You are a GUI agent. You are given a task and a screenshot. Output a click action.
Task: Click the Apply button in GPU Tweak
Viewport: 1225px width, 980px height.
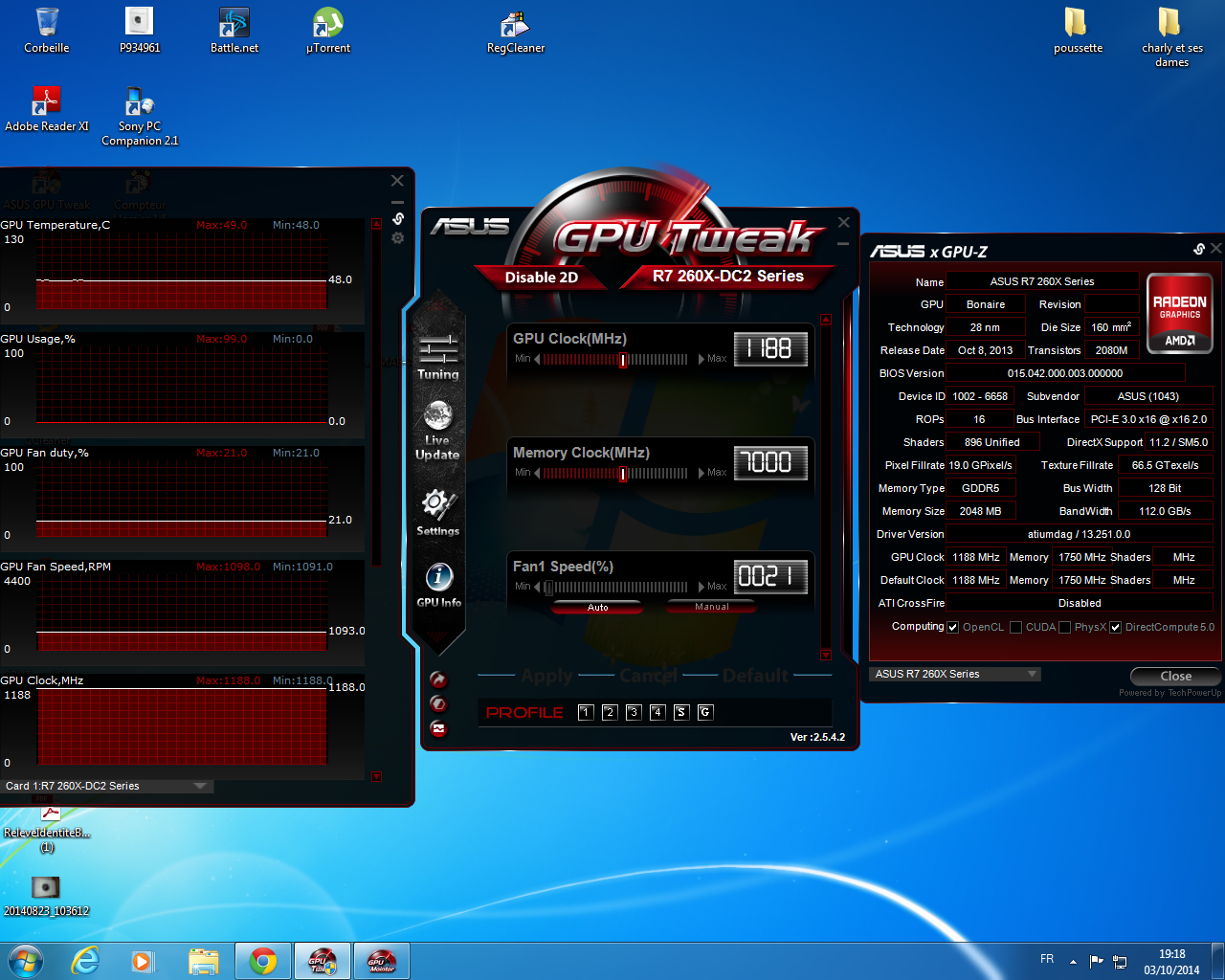tap(546, 676)
